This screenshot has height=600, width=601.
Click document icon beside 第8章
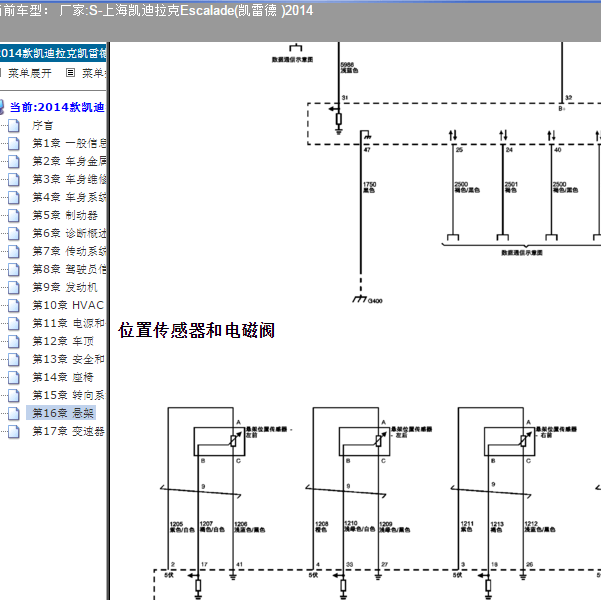coord(14,270)
